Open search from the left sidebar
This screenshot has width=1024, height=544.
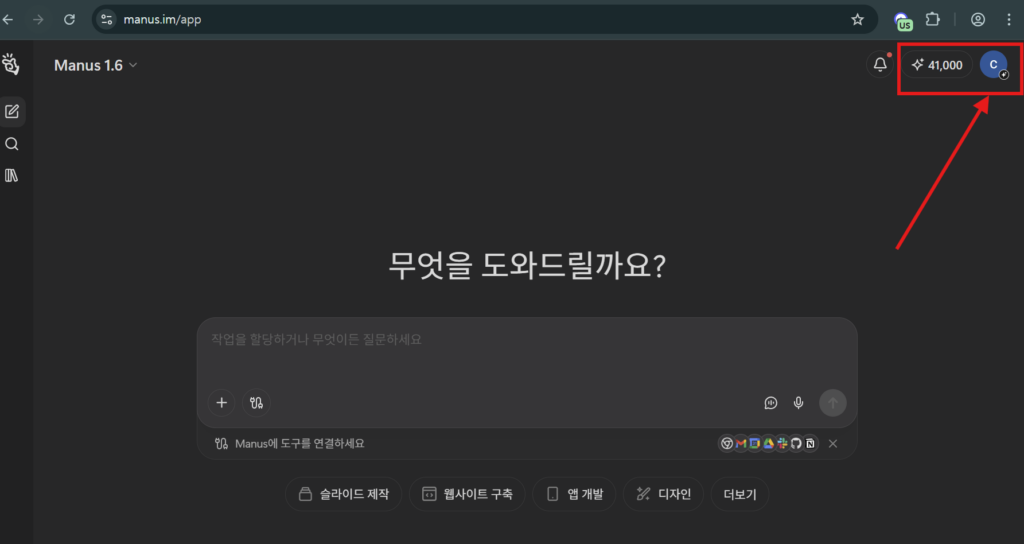tap(12, 144)
